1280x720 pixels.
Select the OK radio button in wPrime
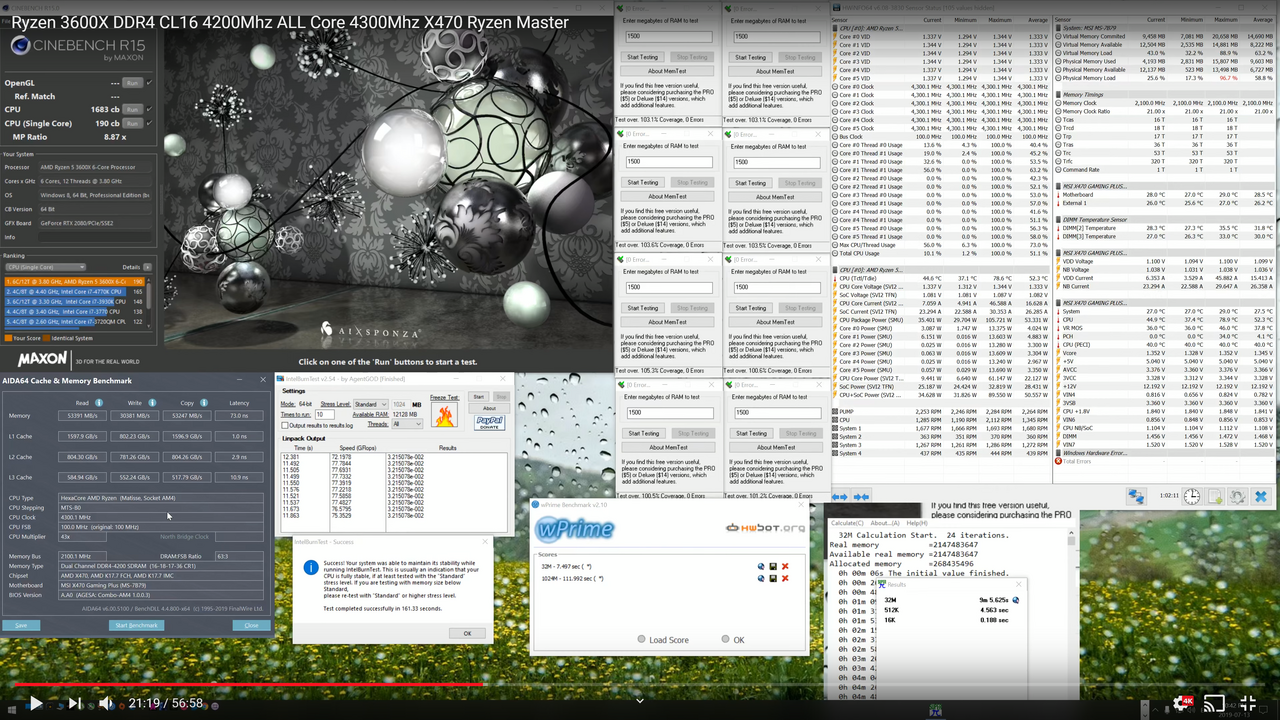click(x=726, y=640)
